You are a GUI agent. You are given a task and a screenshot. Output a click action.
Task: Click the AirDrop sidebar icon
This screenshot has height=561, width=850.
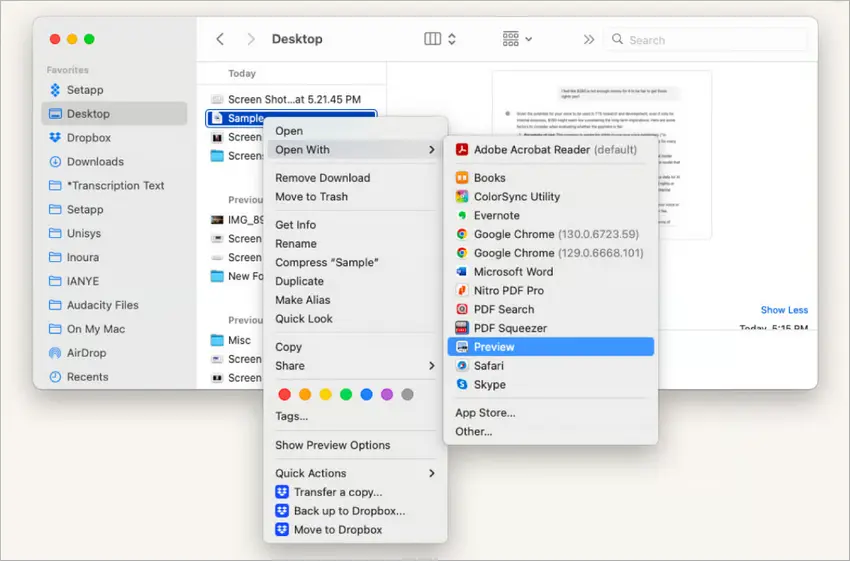tap(55, 353)
